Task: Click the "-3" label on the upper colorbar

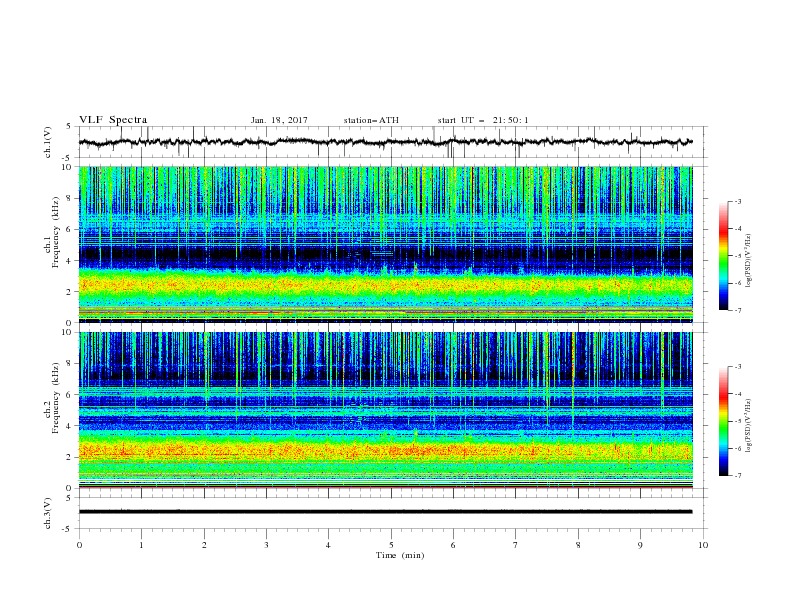Action: (738, 201)
